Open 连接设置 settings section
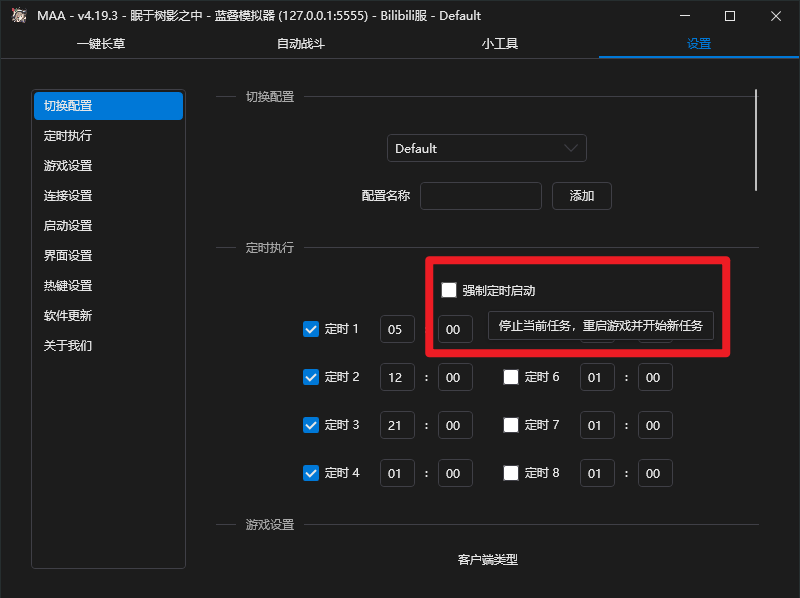This screenshot has width=800, height=598. [68, 195]
